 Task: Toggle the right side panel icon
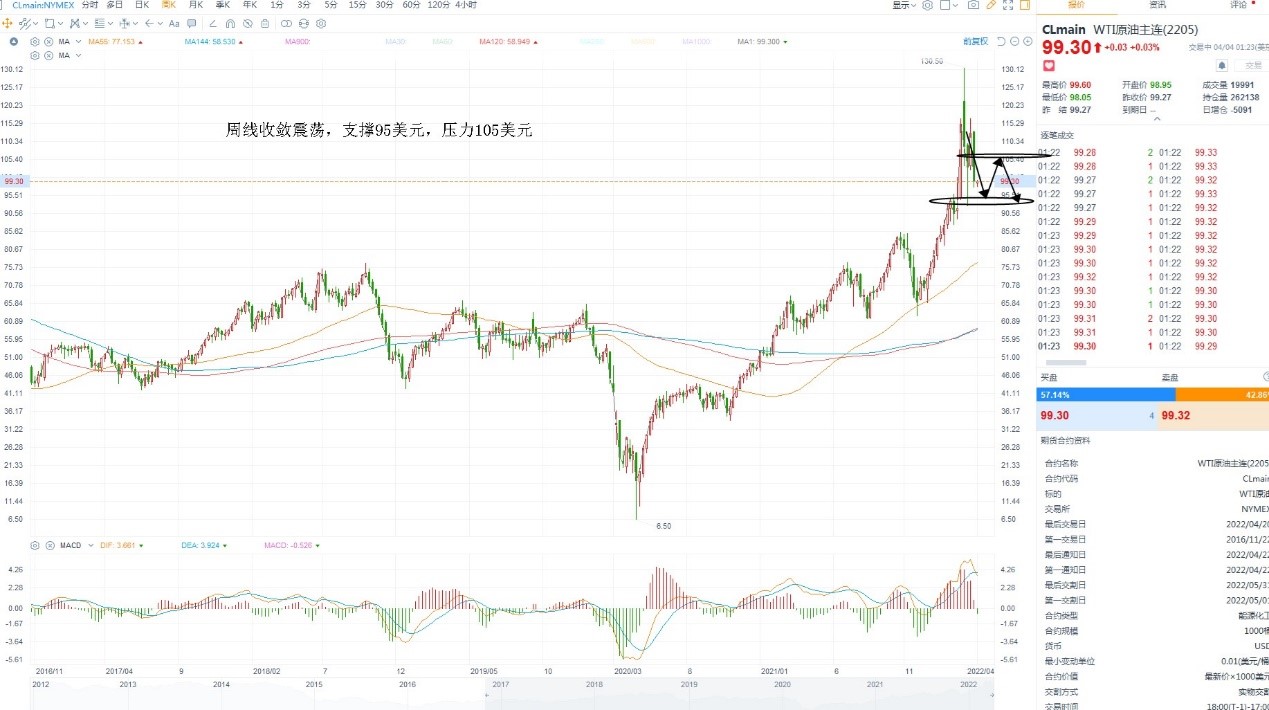point(1025,5)
